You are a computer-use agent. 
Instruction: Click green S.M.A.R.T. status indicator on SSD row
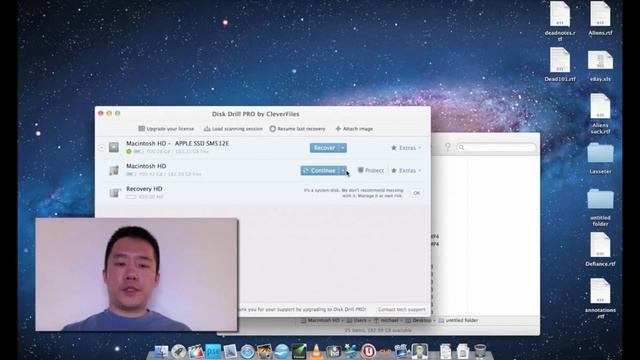tap(129, 151)
